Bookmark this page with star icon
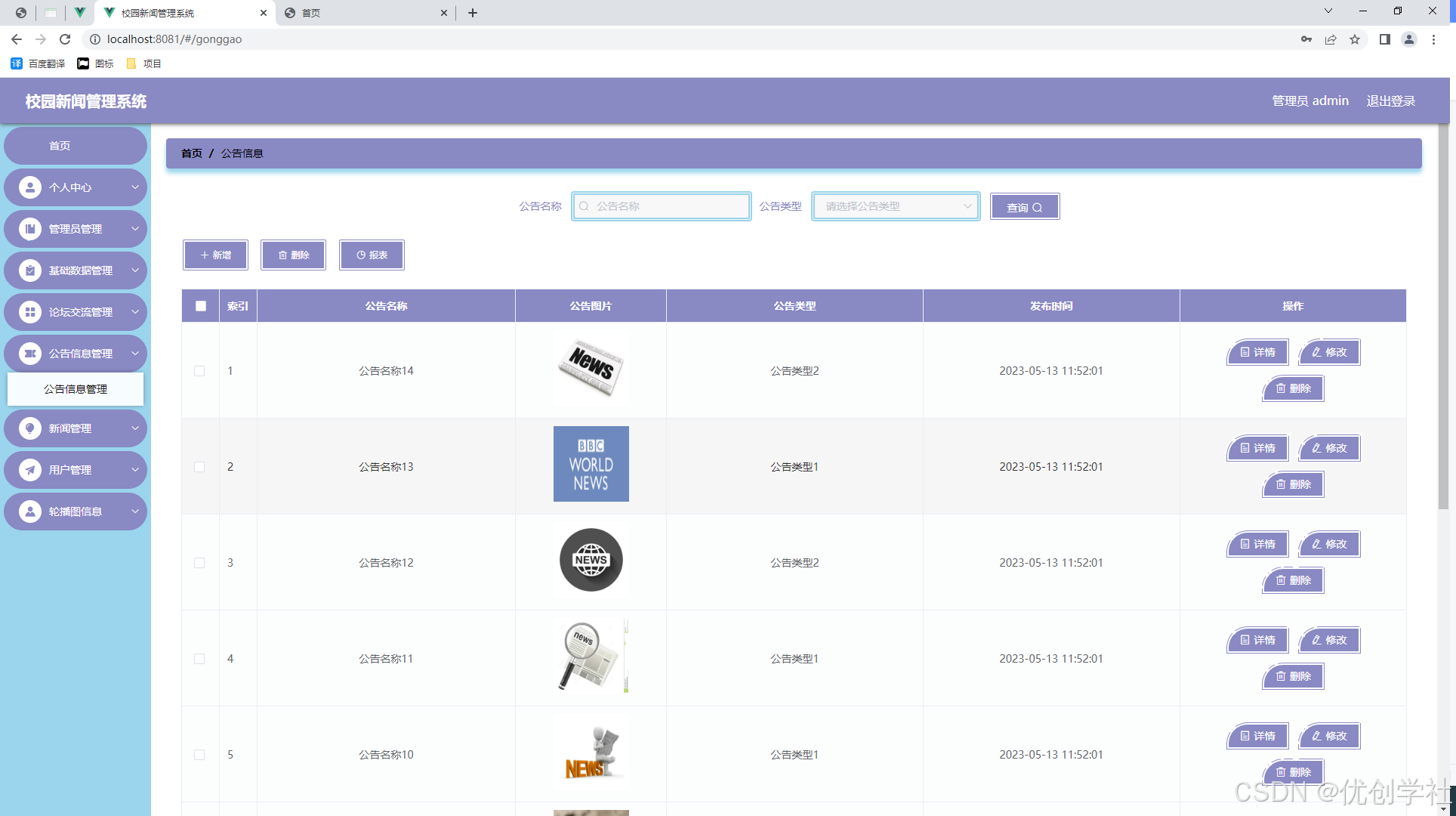The width and height of the screenshot is (1456, 816). click(1355, 39)
